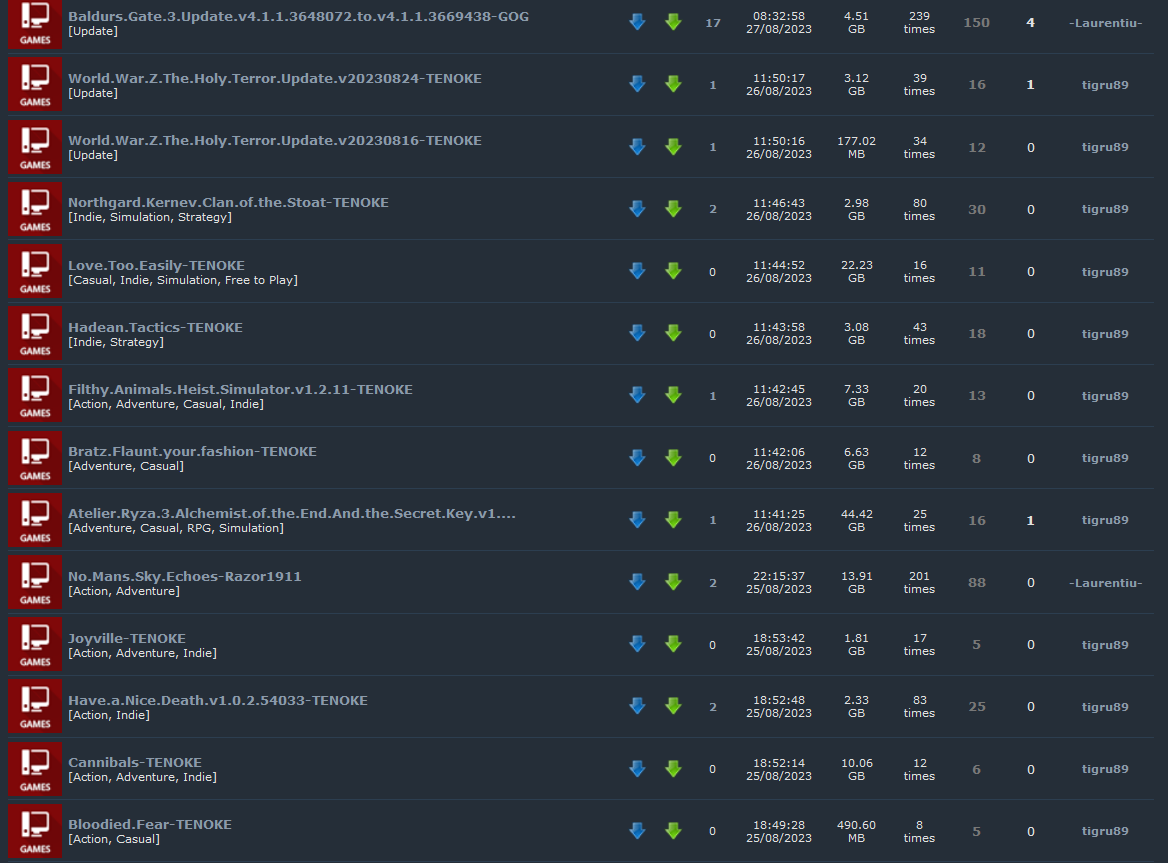Click Games category icon beside Hadean.Tactics-TENOKE
The width and height of the screenshot is (1168, 863).
[x=35, y=334]
